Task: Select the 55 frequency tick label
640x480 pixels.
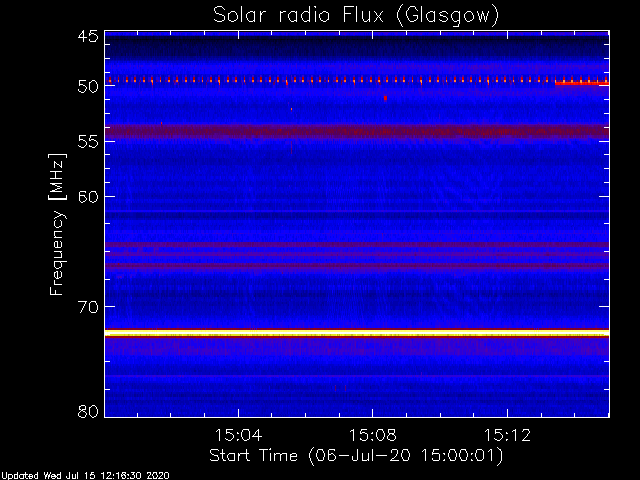Action: pos(88,142)
